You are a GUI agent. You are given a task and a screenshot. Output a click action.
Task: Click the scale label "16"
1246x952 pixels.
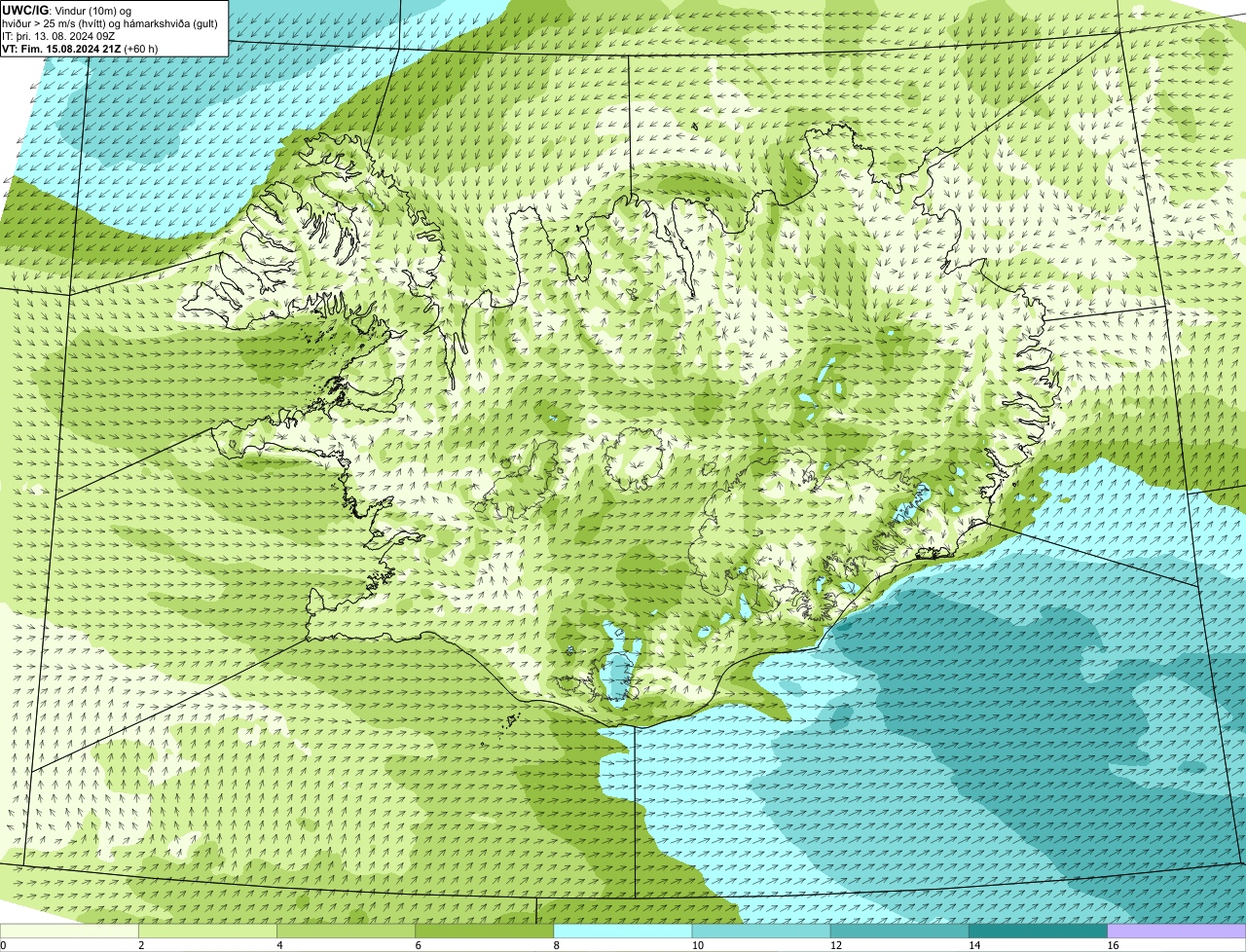[x=1113, y=945]
